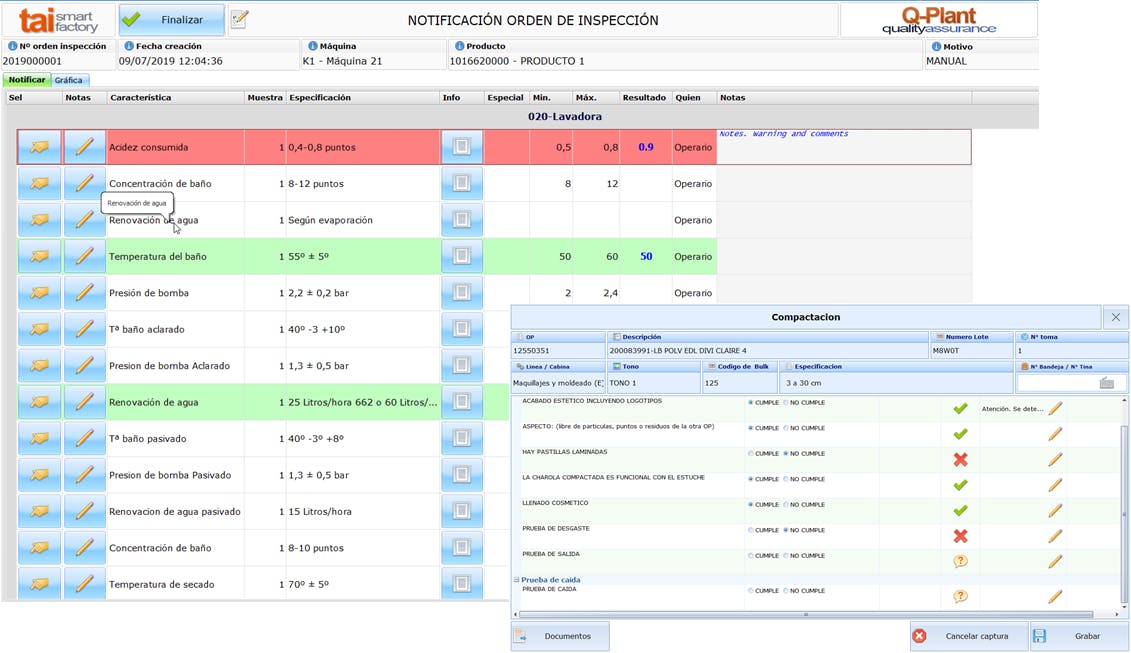1131x653 pixels.
Task: Click the 0.9 result value for Acidez consumida
Action: 646,147
